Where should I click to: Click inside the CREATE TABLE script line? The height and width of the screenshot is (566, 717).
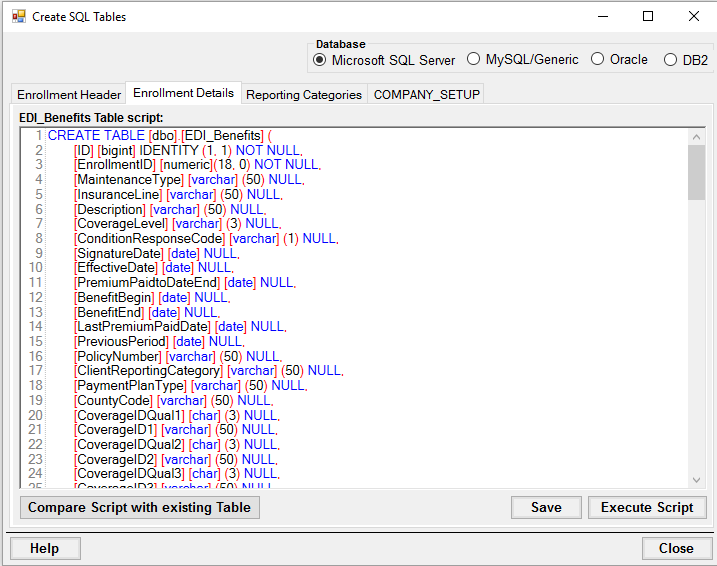(160, 135)
